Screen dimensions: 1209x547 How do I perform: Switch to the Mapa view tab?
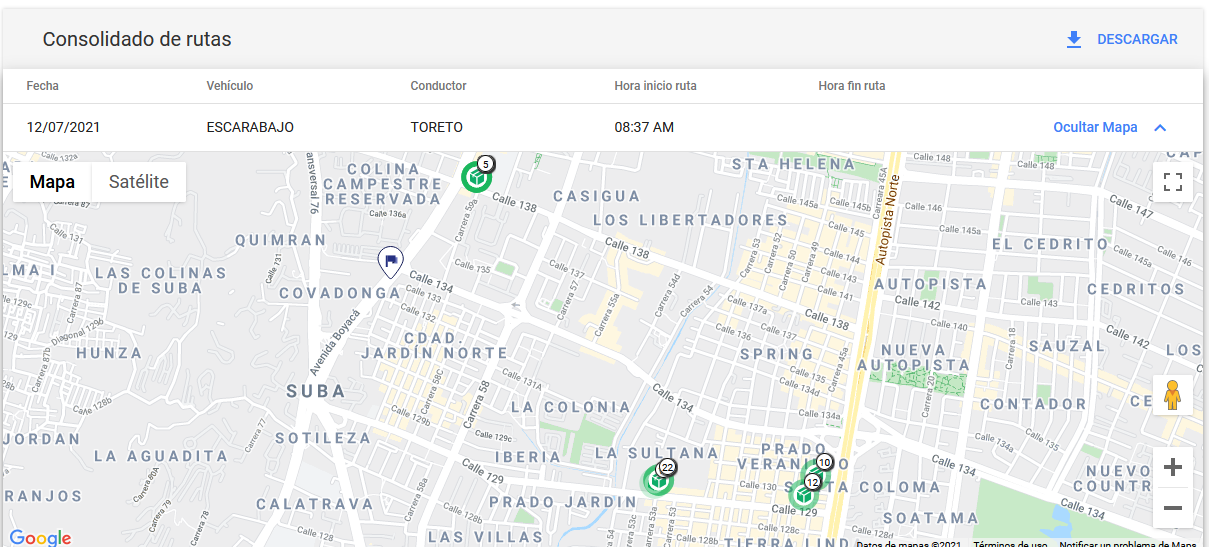[x=52, y=182]
